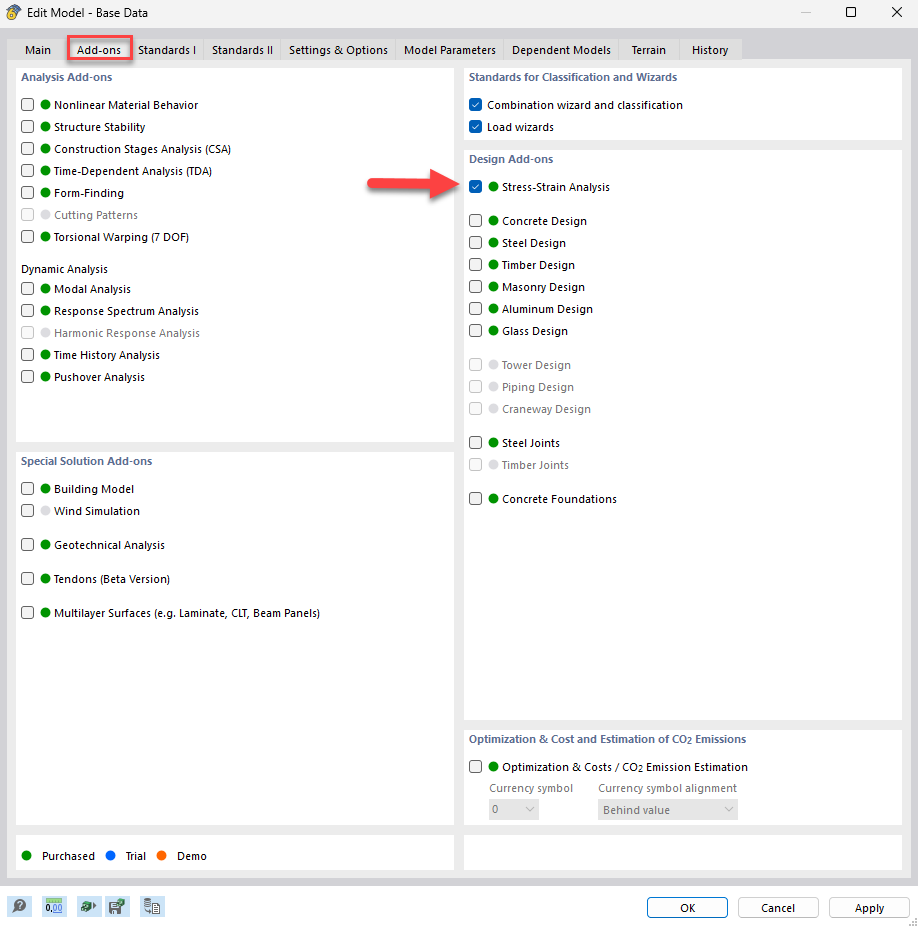This screenshot has width=918, height=926.
Task: Click the 'Standards for Classification and Wizards' heading
Action: pyautogui.click(x=573, y=77)
